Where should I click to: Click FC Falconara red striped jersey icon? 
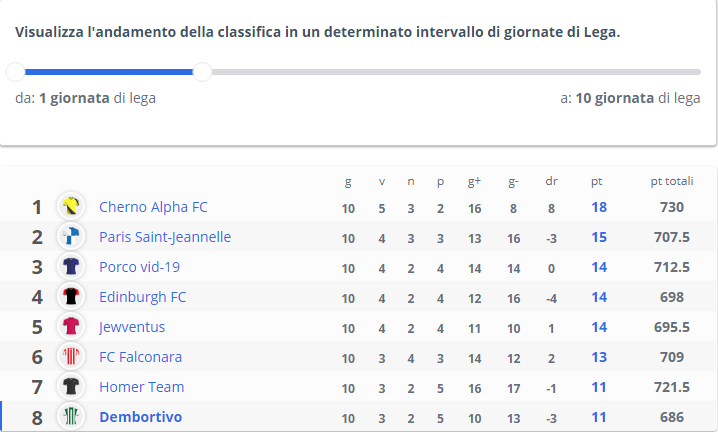pos(71,356)
